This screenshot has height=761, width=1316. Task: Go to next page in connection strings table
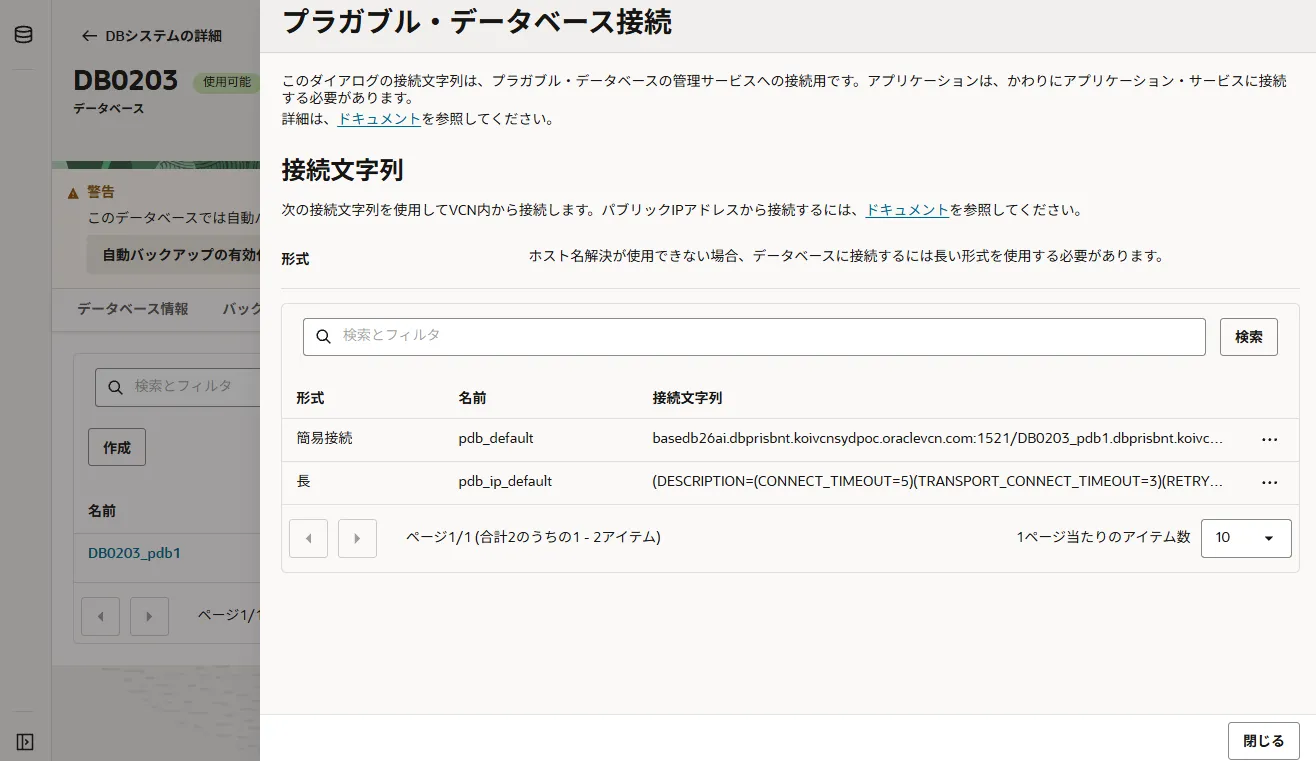tap(357, 538)
